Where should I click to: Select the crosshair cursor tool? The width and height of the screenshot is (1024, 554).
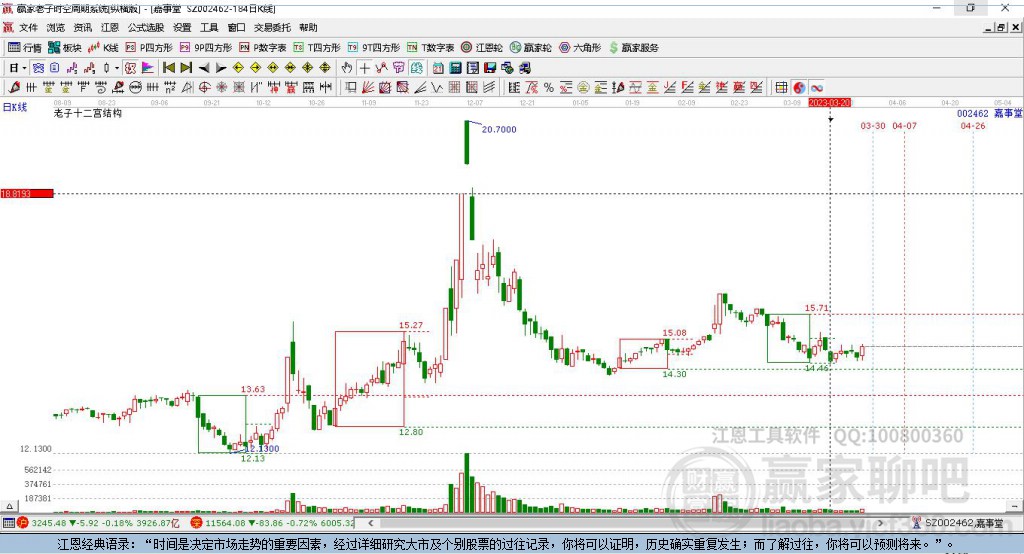[x=364, y=68]
